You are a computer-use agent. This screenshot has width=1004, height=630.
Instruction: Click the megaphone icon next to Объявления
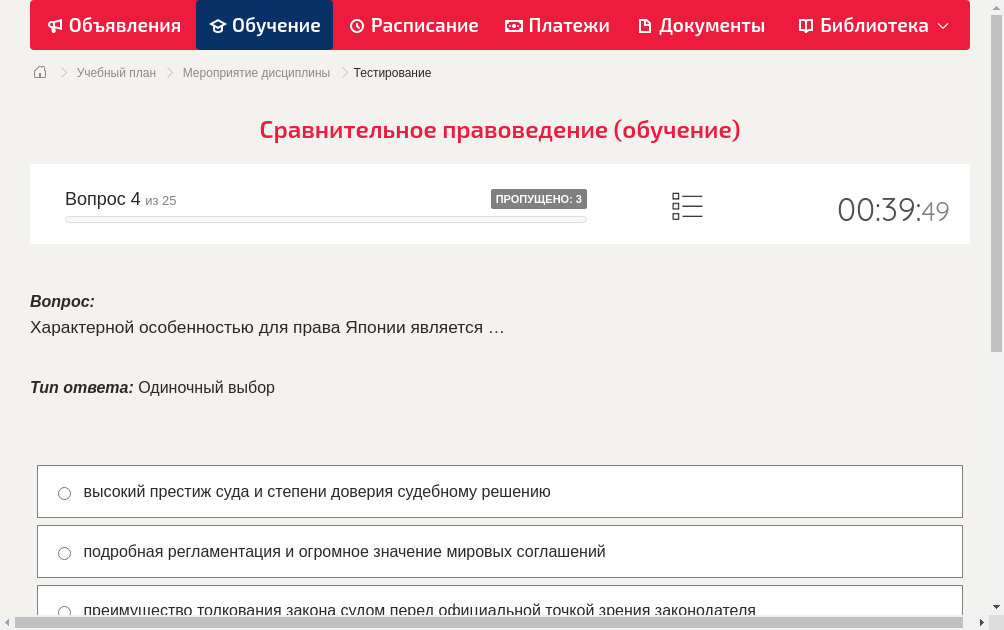[55, 25]
